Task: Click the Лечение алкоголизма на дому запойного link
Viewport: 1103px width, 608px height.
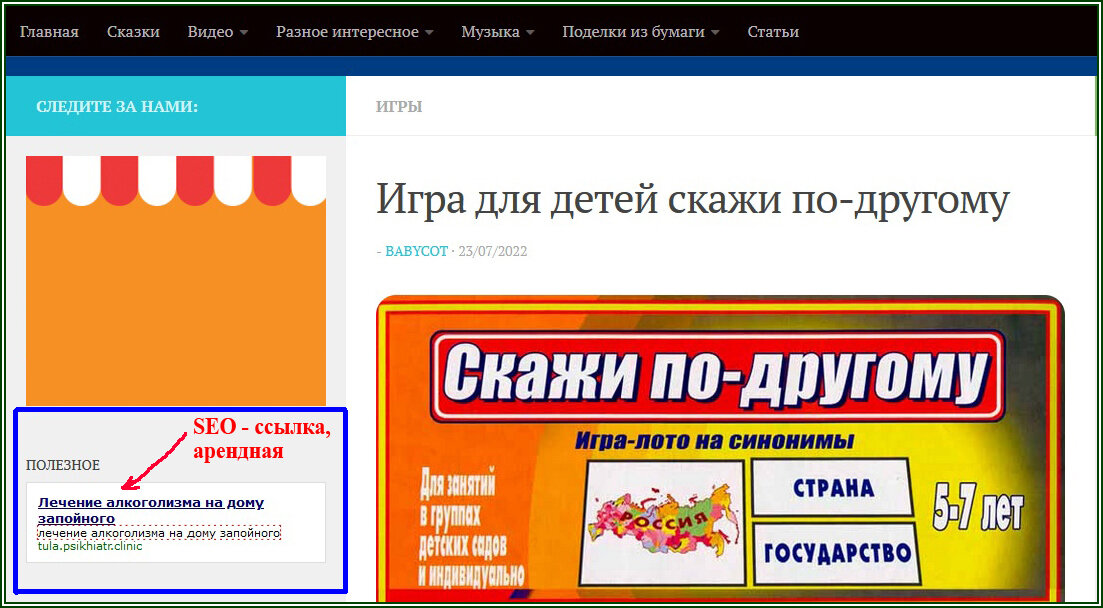Action: point(151,510)
